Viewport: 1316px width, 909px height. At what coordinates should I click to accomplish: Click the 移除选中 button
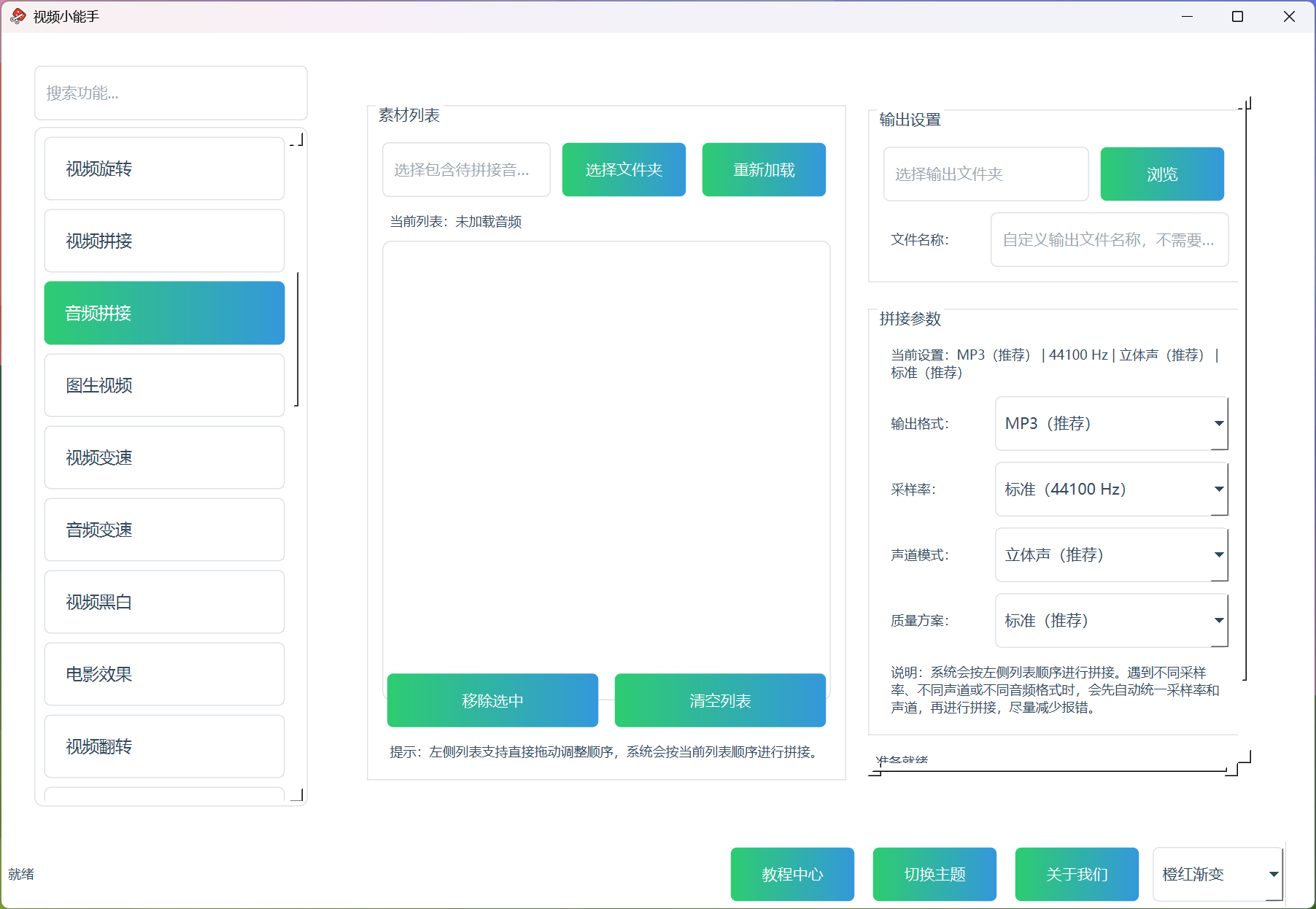pos(492,700)
